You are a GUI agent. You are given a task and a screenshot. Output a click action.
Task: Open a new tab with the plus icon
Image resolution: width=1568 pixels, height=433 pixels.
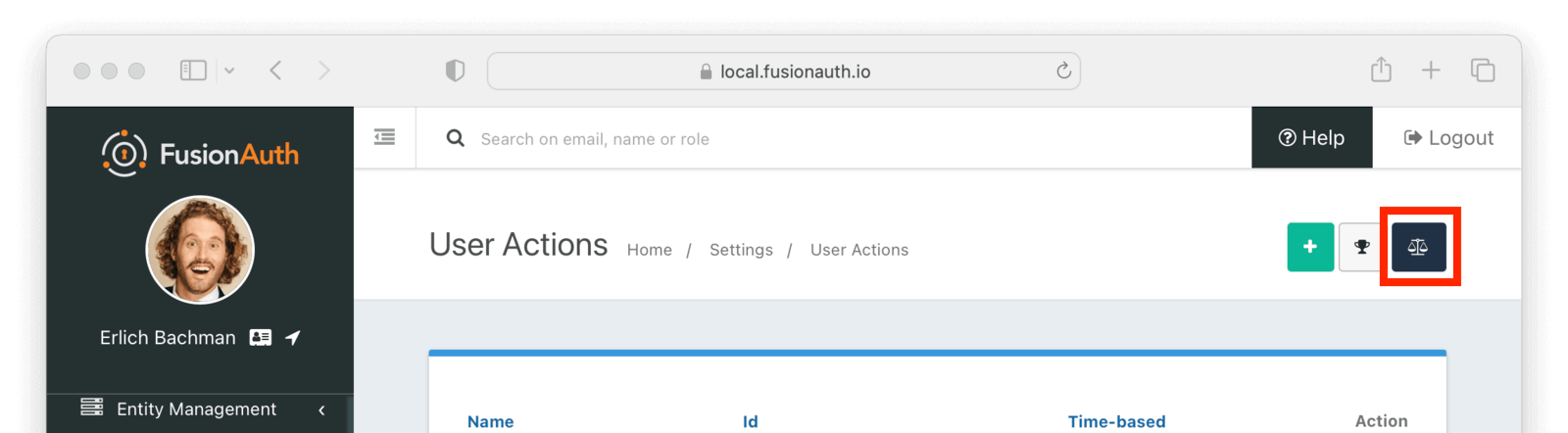point(1431,70)
